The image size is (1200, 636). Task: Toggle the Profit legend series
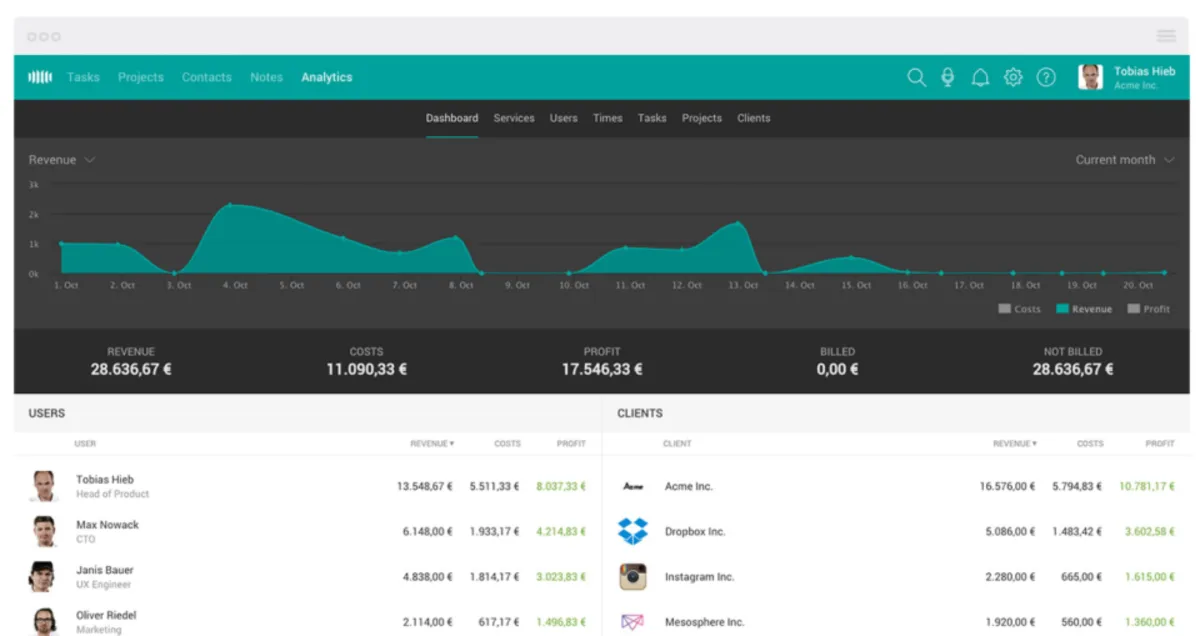1148,309
